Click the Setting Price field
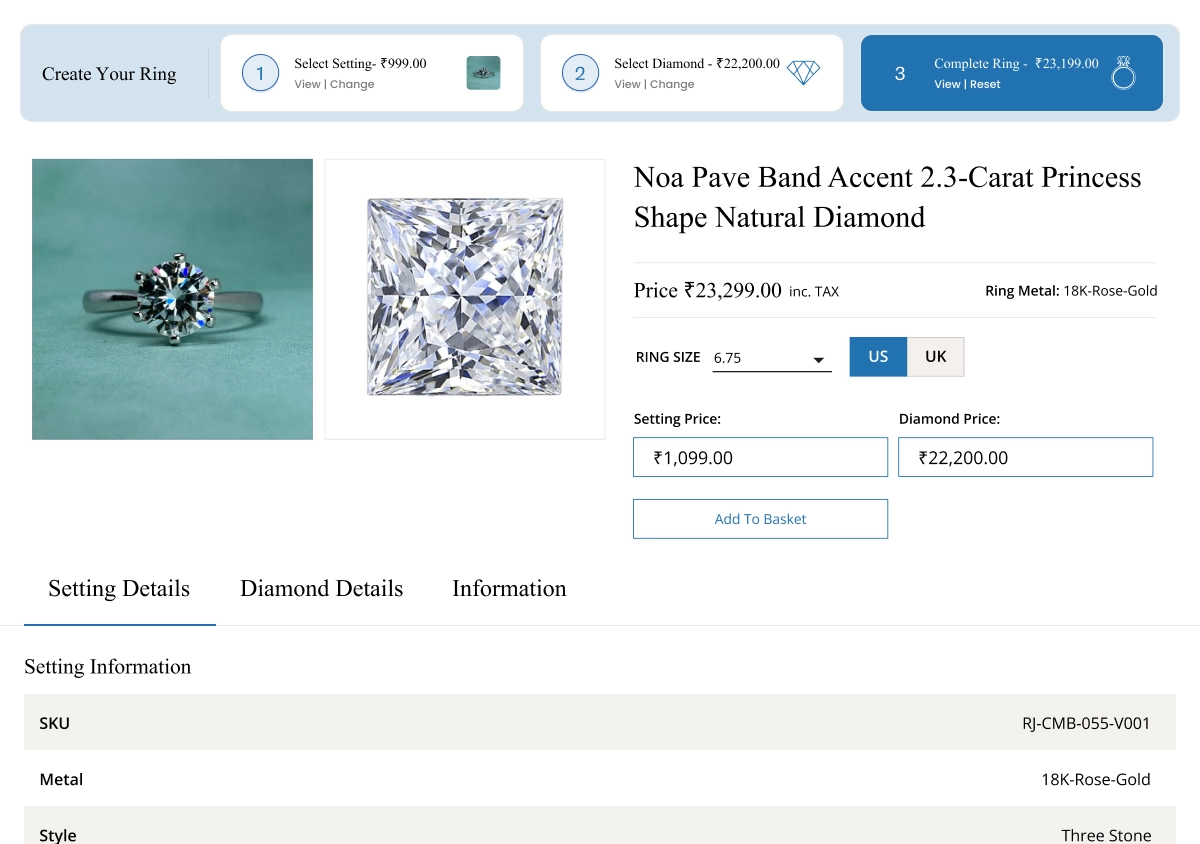This screenshot has width=1200, height=844. [x=760, y=457]
